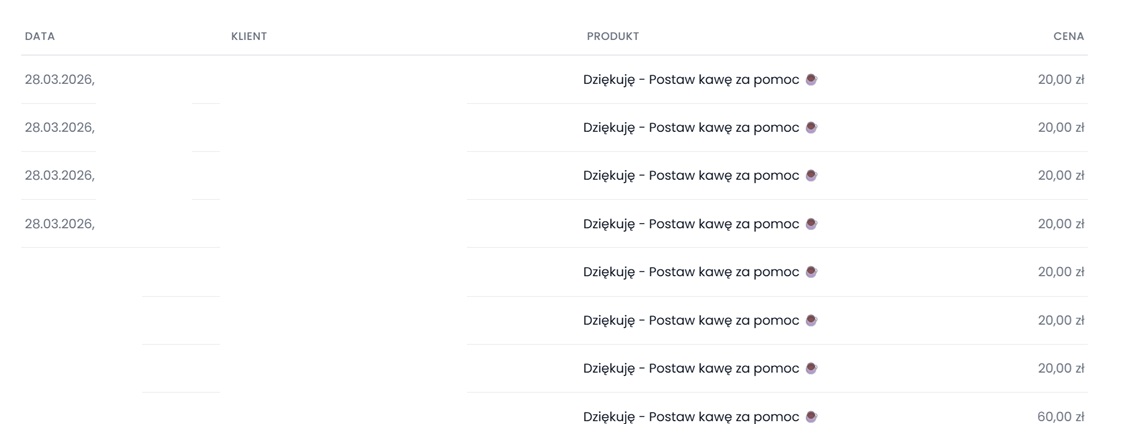Click the coffee cup icon in the seventh row

click(811, 368)
